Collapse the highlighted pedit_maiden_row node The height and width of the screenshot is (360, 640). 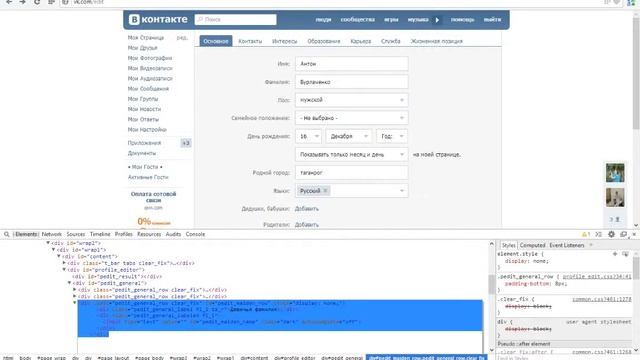pyautogui.click(x=75, y=303)
